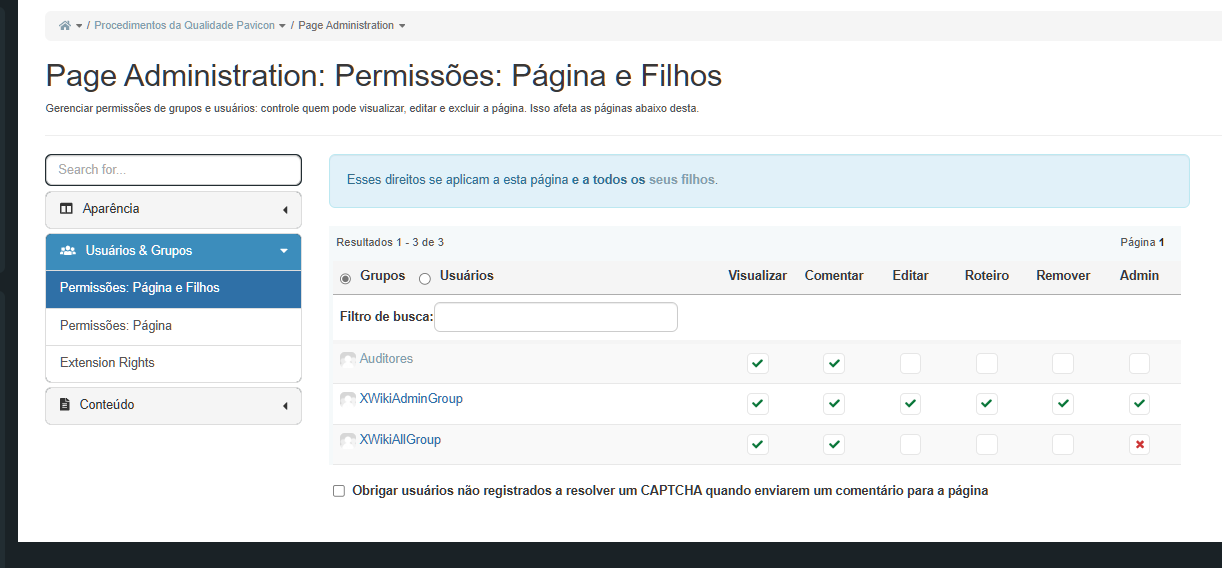Focus the Search for field
Viewport: 1222px width, 568px height.
pos(173,169)
